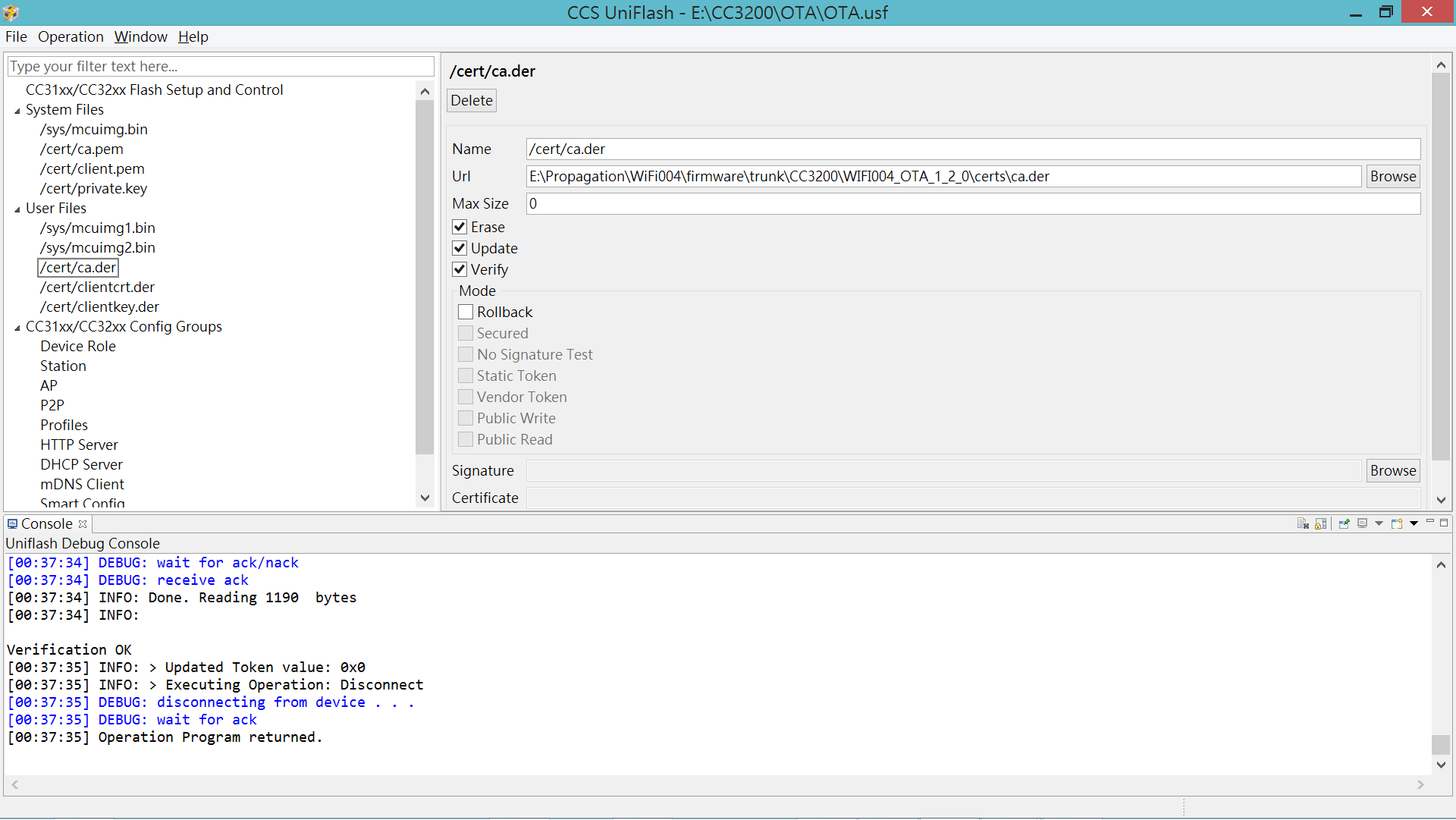Restore down the UniFlash window
This screenshot has height=820, width=1456.
1385,12
